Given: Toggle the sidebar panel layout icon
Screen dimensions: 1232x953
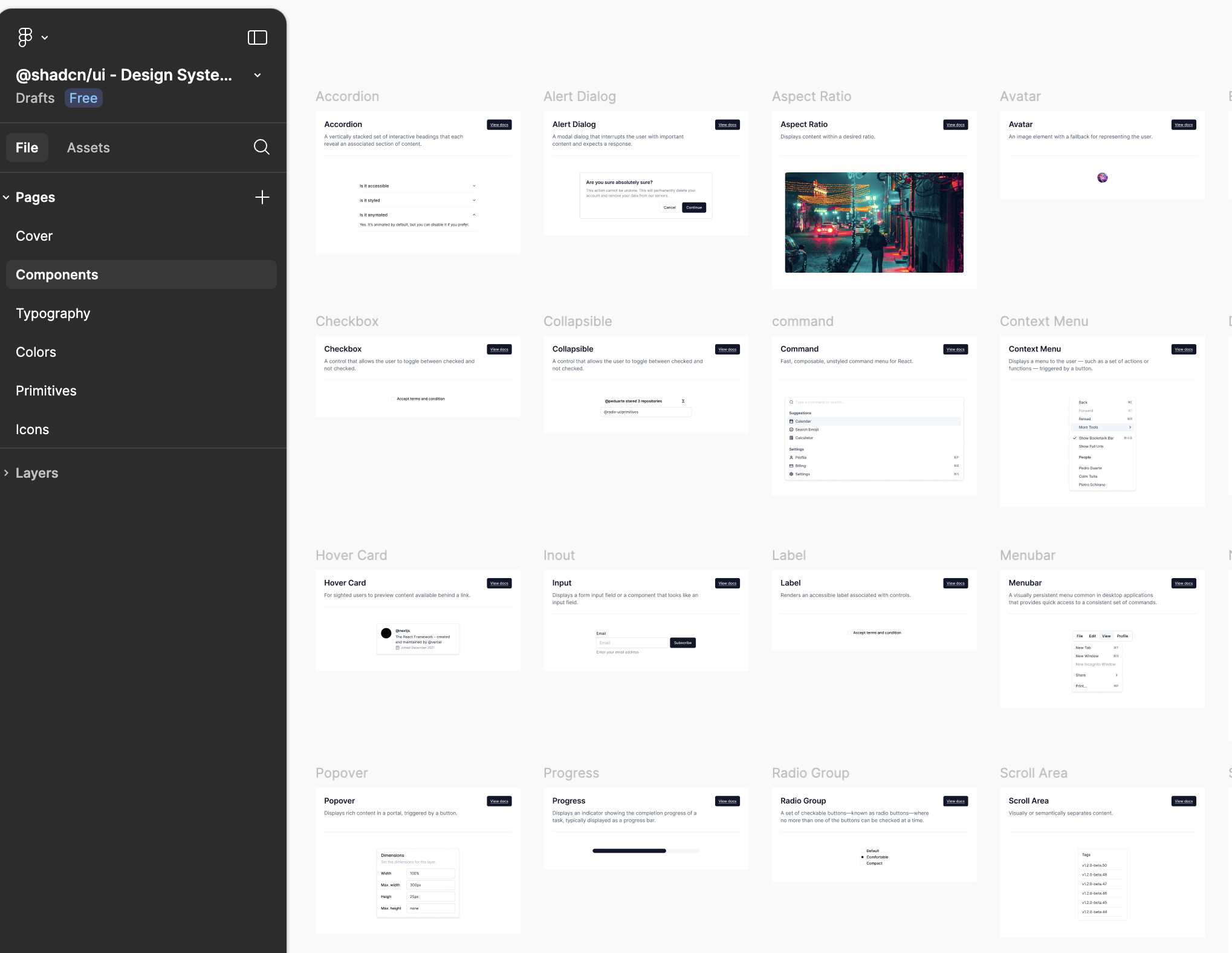Looking at the screenshot, I should [258, 37].
